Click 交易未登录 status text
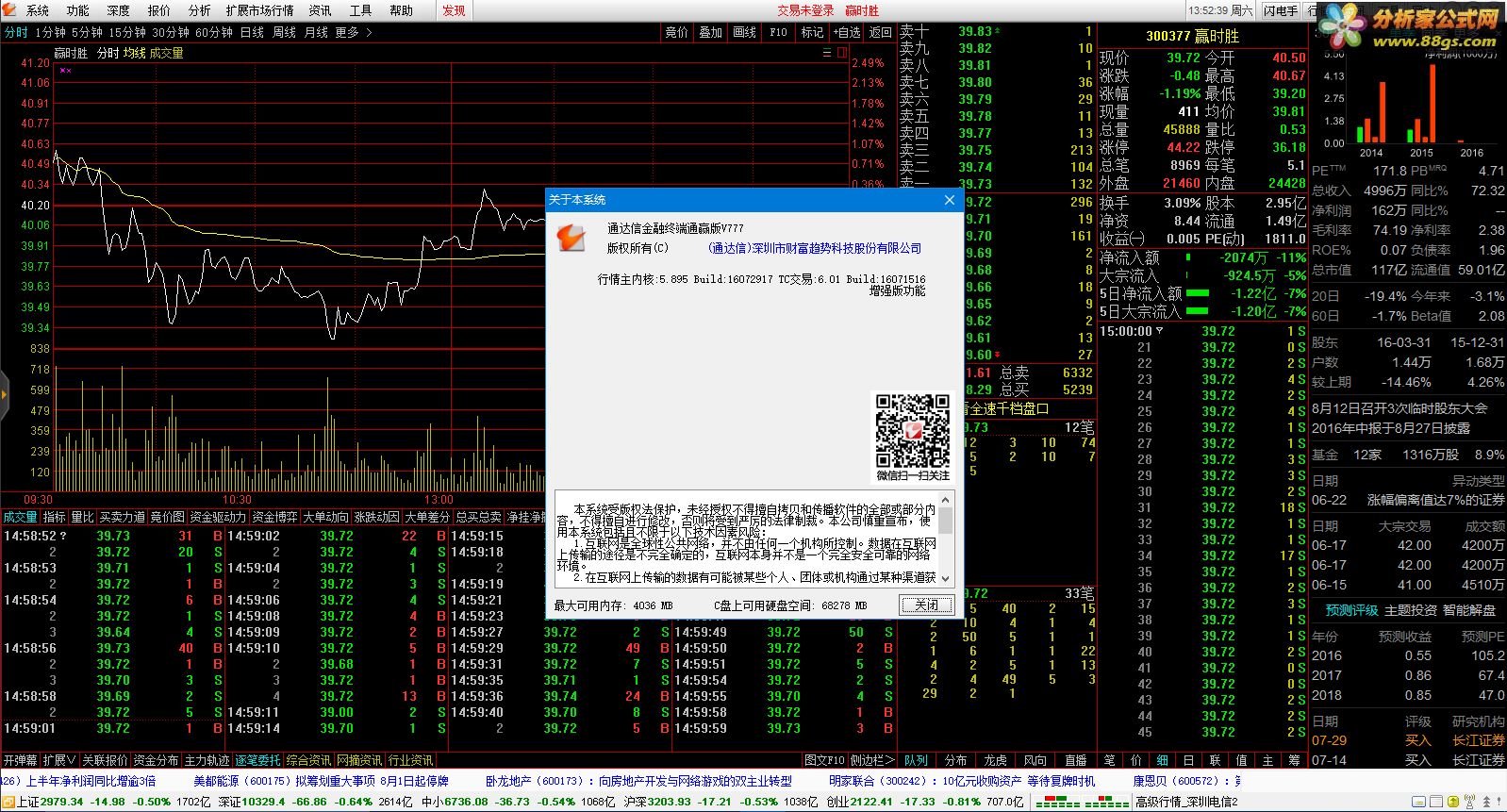 (x=805, y=10)
